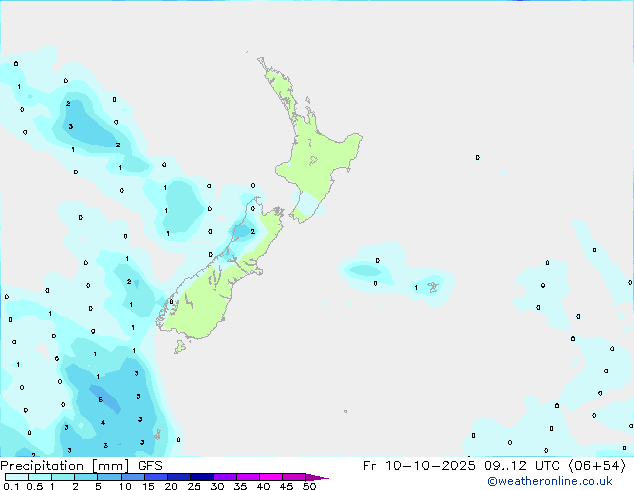Select the 0.5–1 mm legend swatch
The width and height of the screenshot is (634, 490).
click(x=40, y=477)
